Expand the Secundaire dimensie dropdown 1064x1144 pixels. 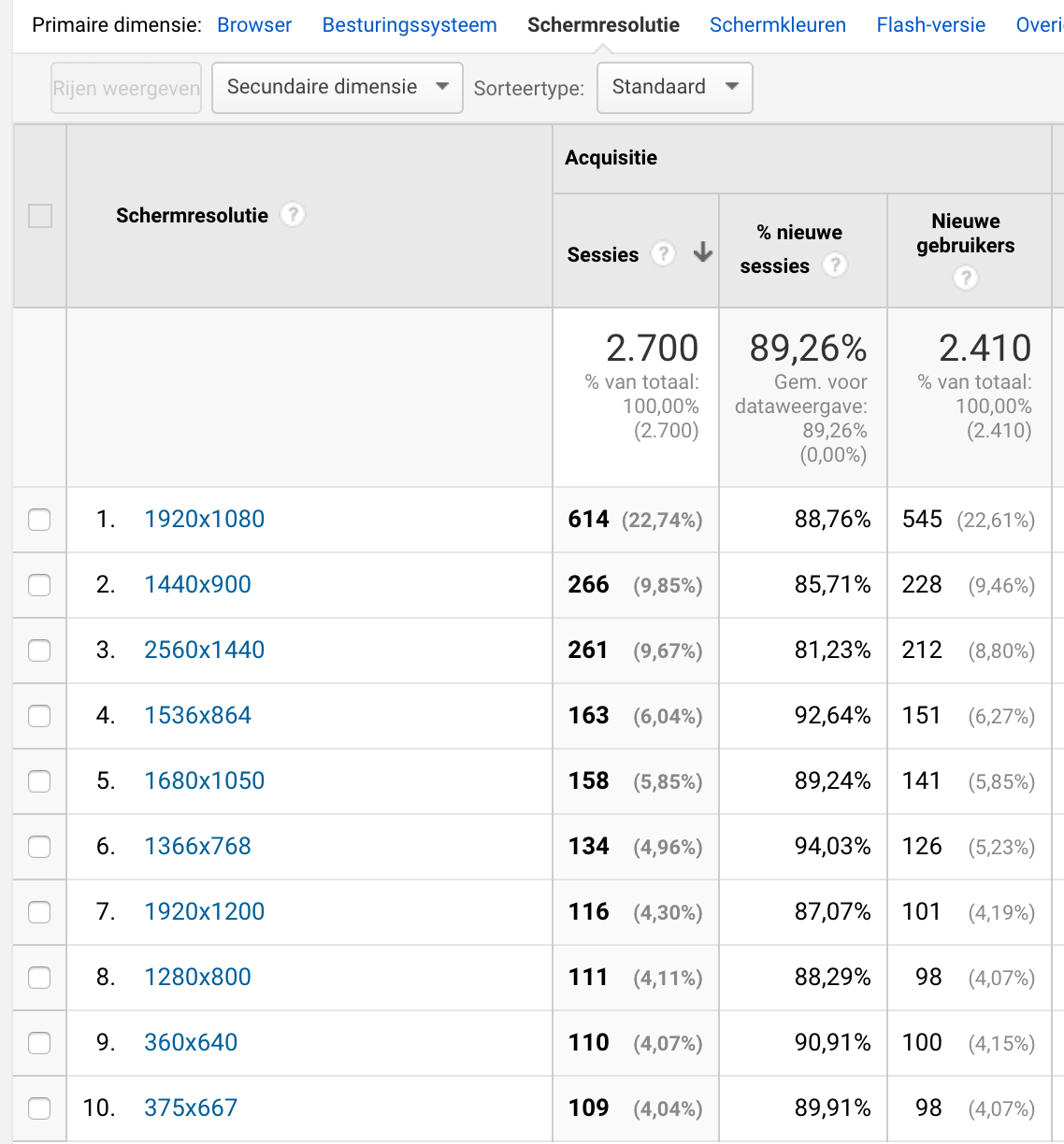click(337, 88)
